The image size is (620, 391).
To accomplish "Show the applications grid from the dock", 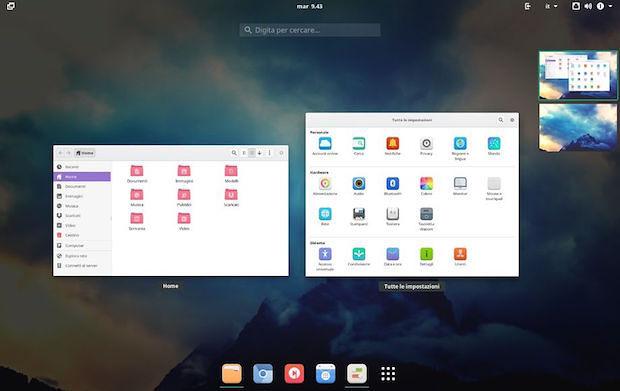I will pos(388,374).
